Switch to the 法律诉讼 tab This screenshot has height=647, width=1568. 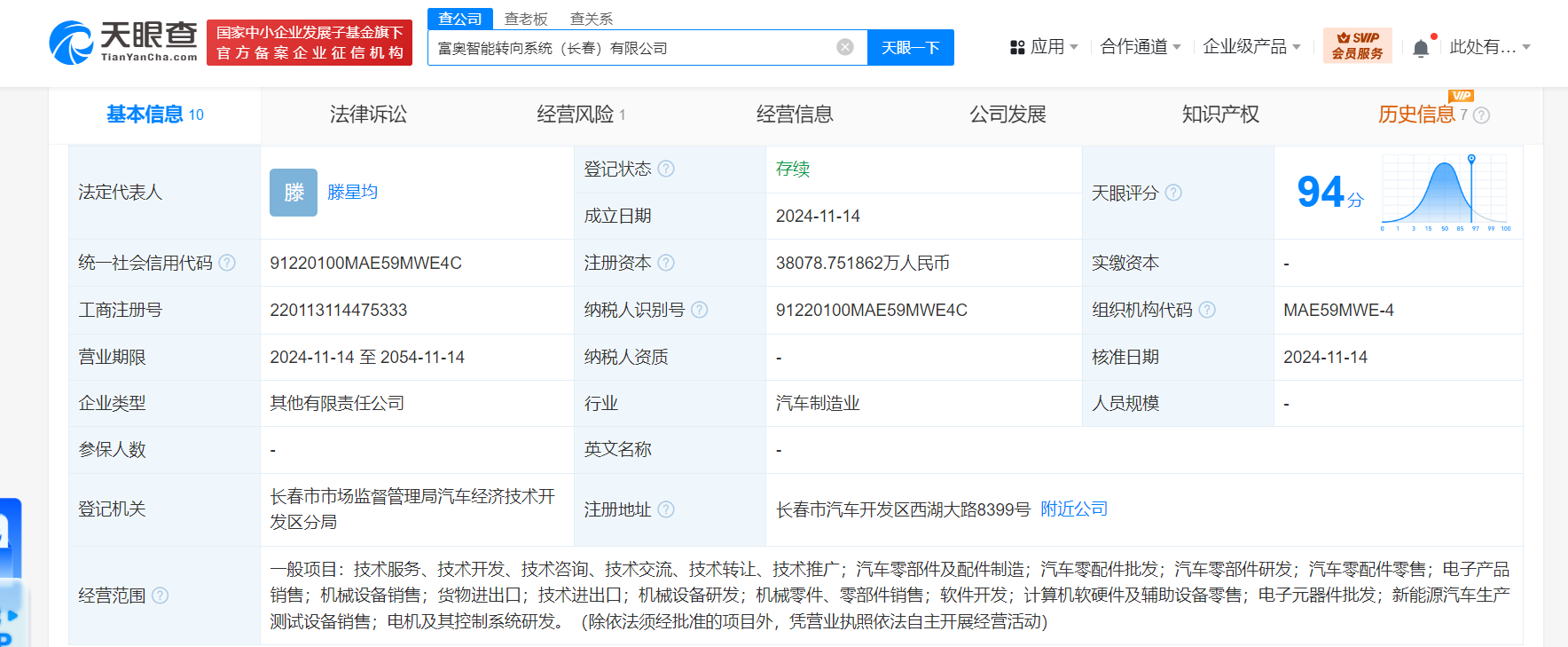(x=368, y=114)
